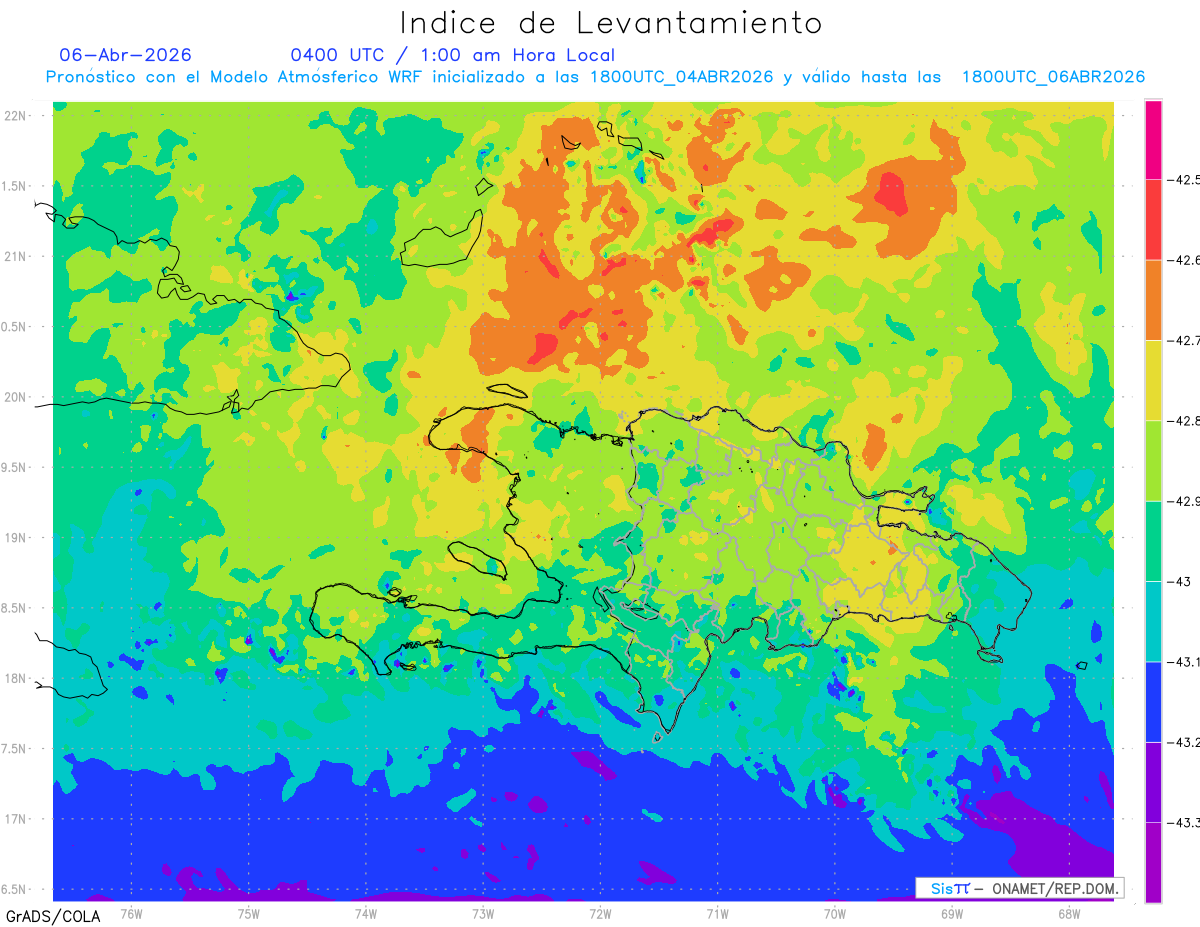Screen dimensions: 1200x927
Task: Pick the cyan legend color band
Action: [x=1153, y=621]
